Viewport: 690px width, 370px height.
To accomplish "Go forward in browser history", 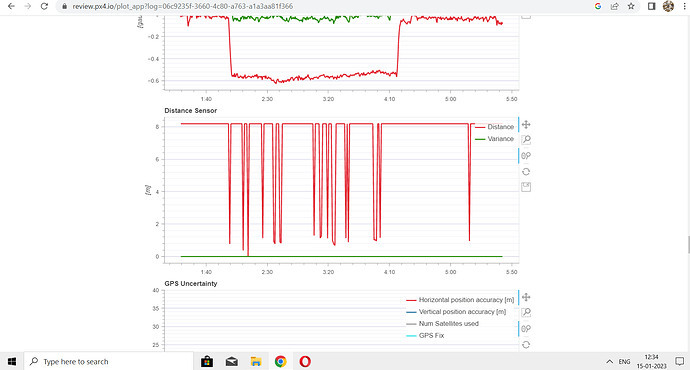I will (x=28, y=6).
